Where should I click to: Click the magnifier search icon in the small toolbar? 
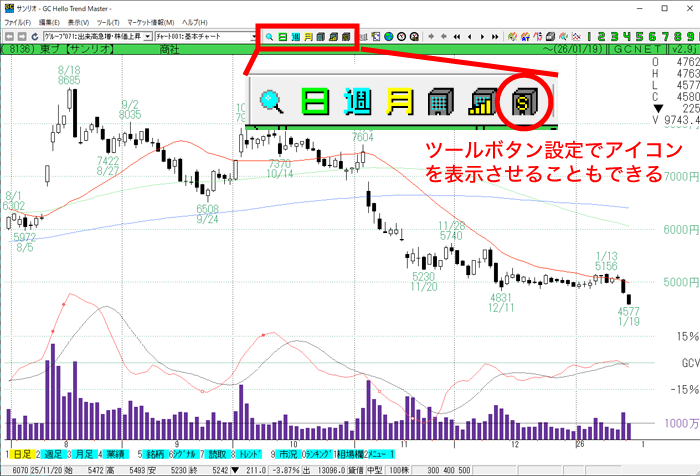(270, 36)
